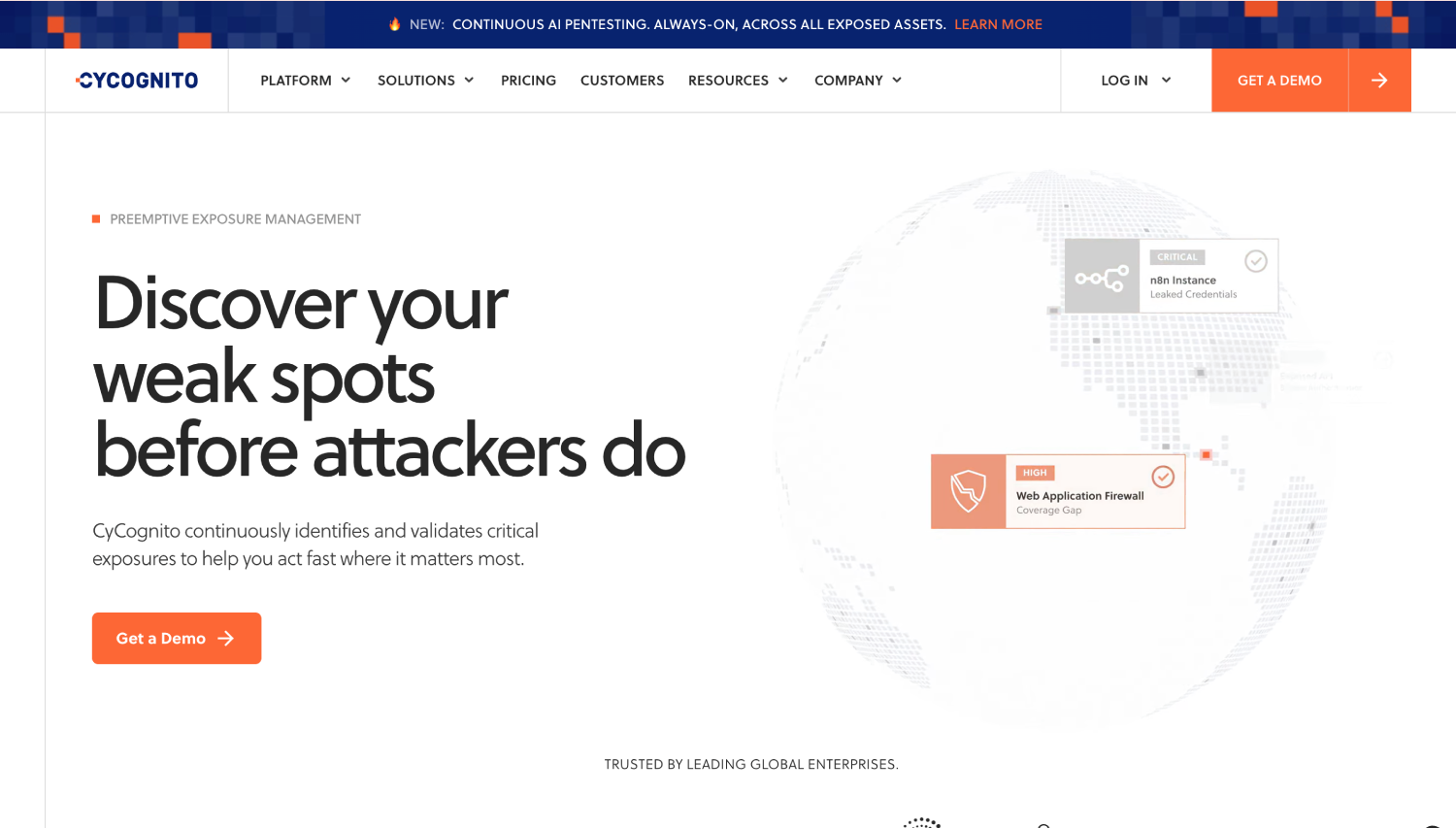1456x828 pixels.
Task: Go to the Pricing page
Action: (528, 81)
